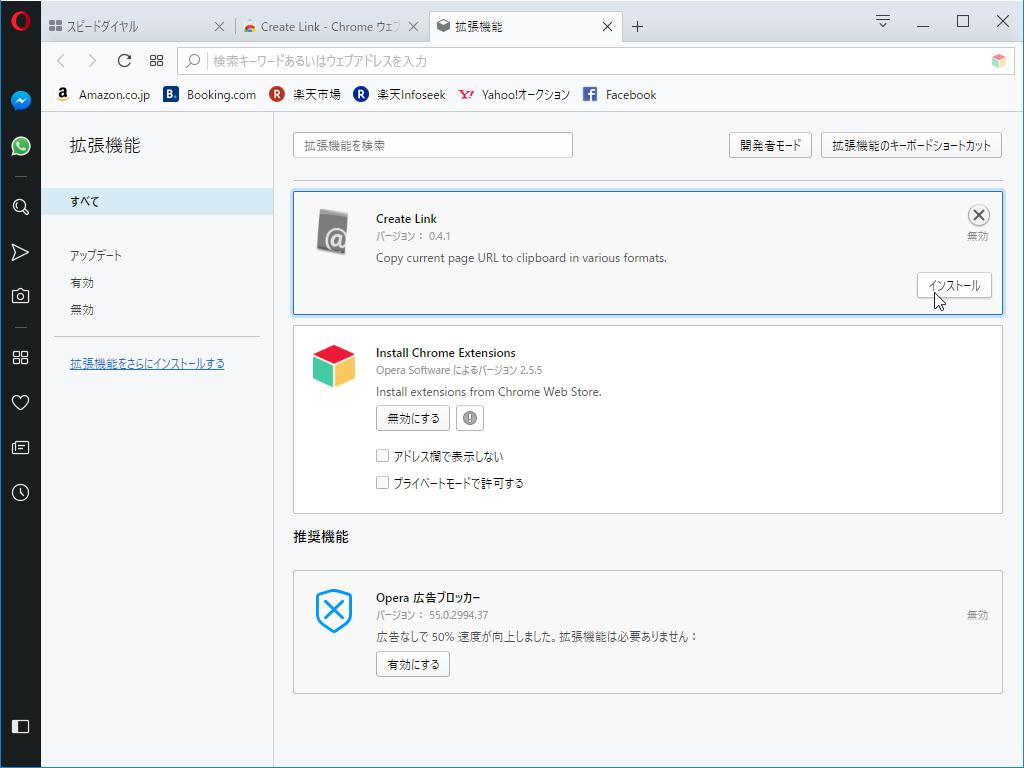Install the Create Link extension

(x=954, y=285)
